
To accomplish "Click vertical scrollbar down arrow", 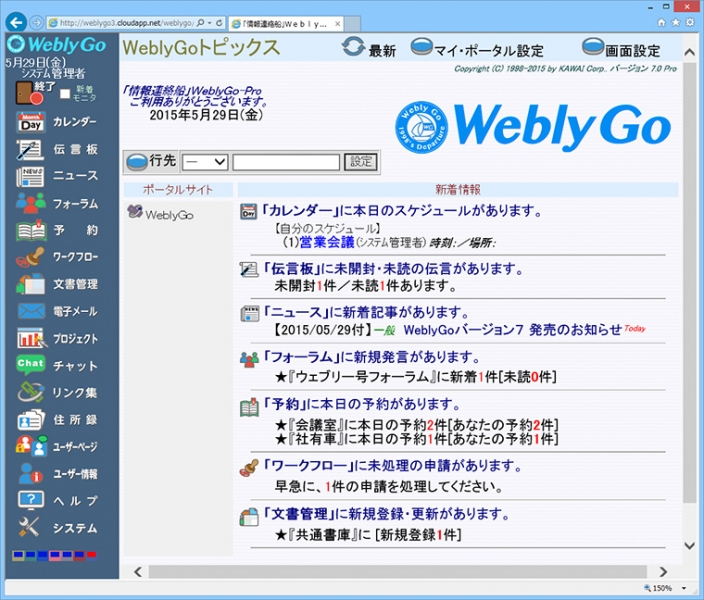I will coord(690,545).
